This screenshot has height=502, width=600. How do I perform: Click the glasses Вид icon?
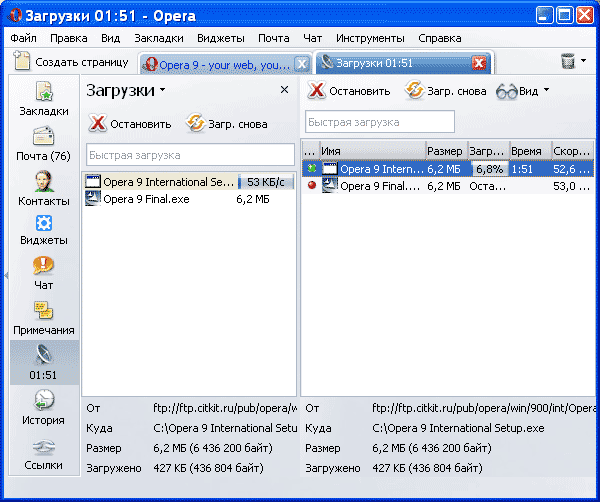(507, 91)
